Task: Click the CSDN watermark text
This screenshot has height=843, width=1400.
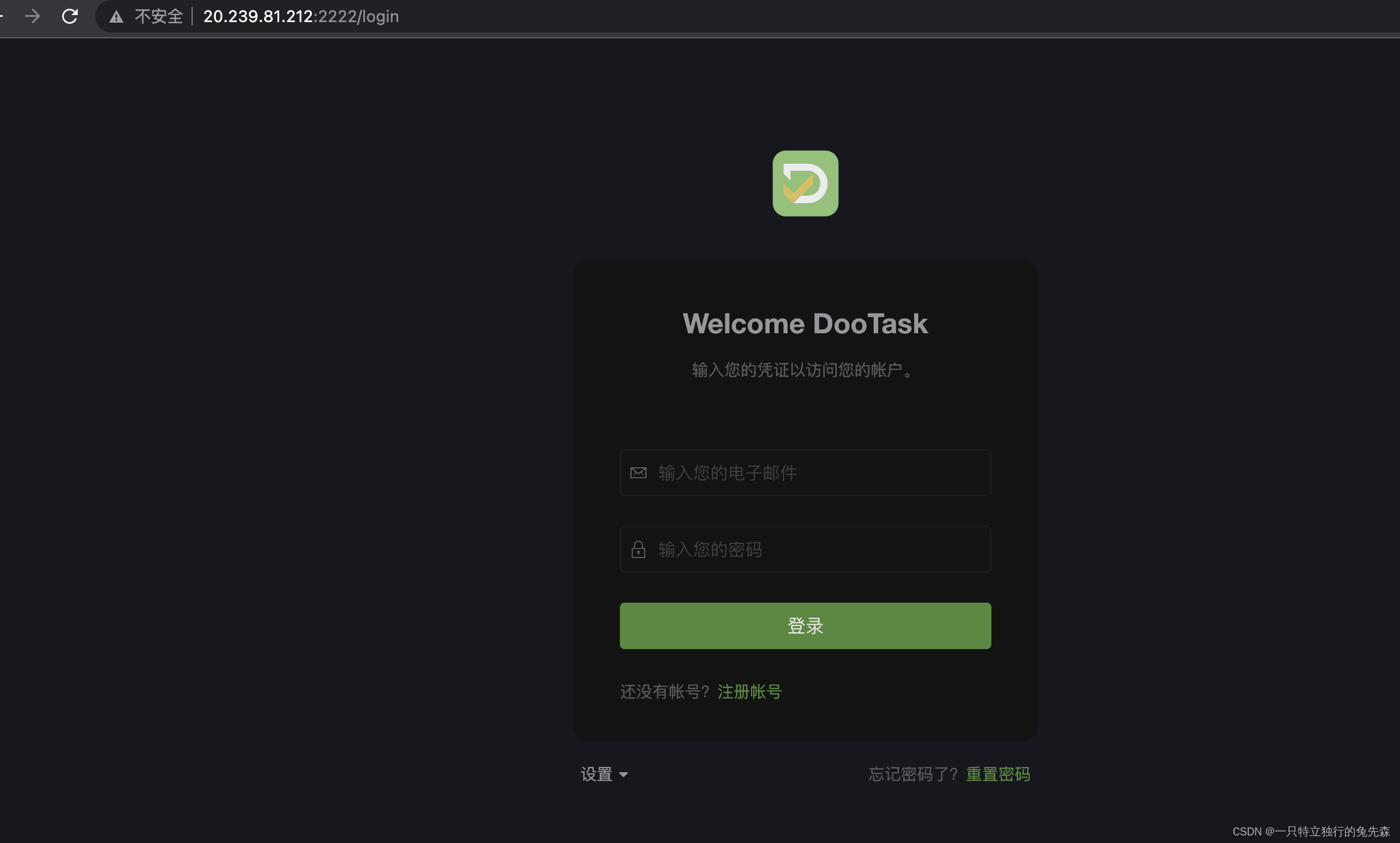Action: tap(1311, 831)
